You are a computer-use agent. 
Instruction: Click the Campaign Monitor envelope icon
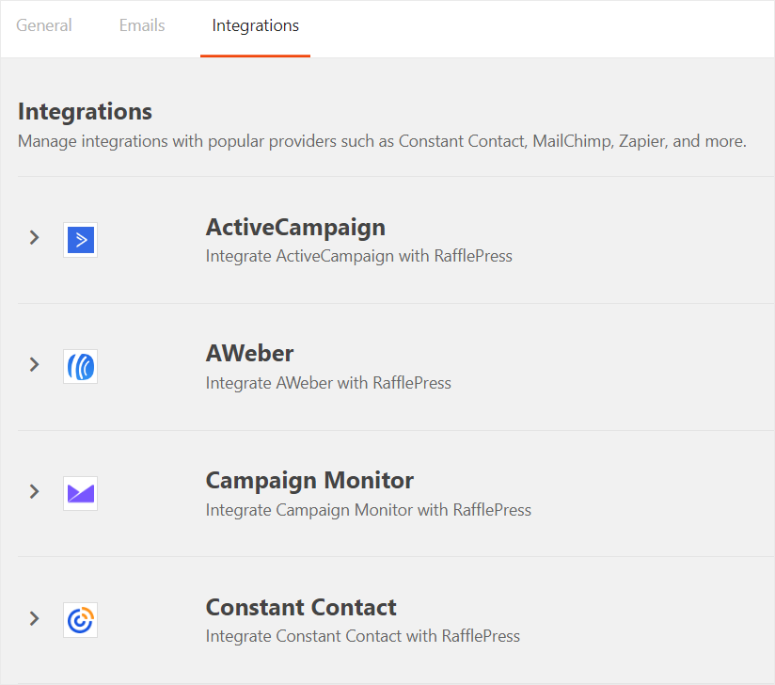pos(81,493)
